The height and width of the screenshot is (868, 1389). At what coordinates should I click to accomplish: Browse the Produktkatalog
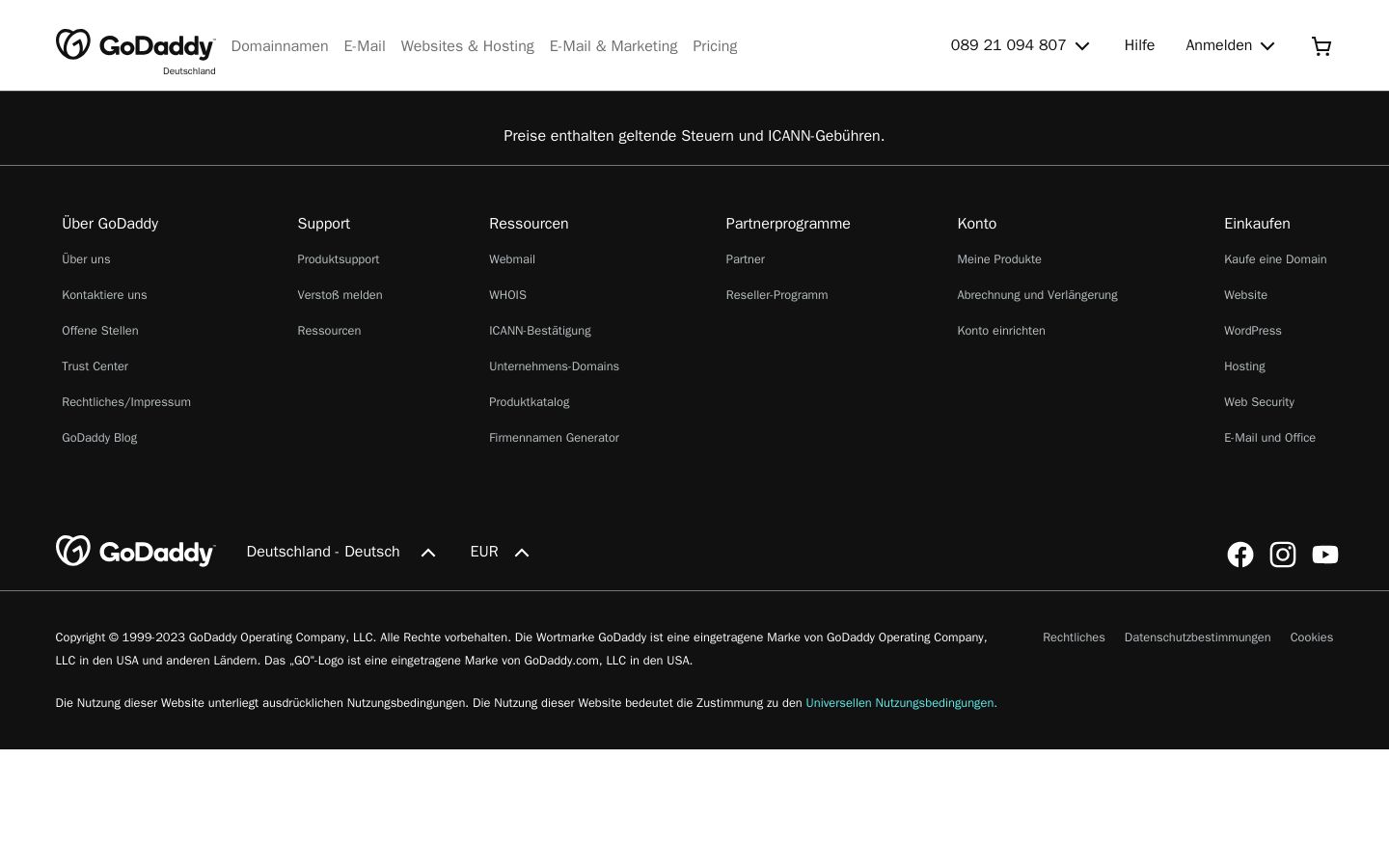tap(529, 402)
